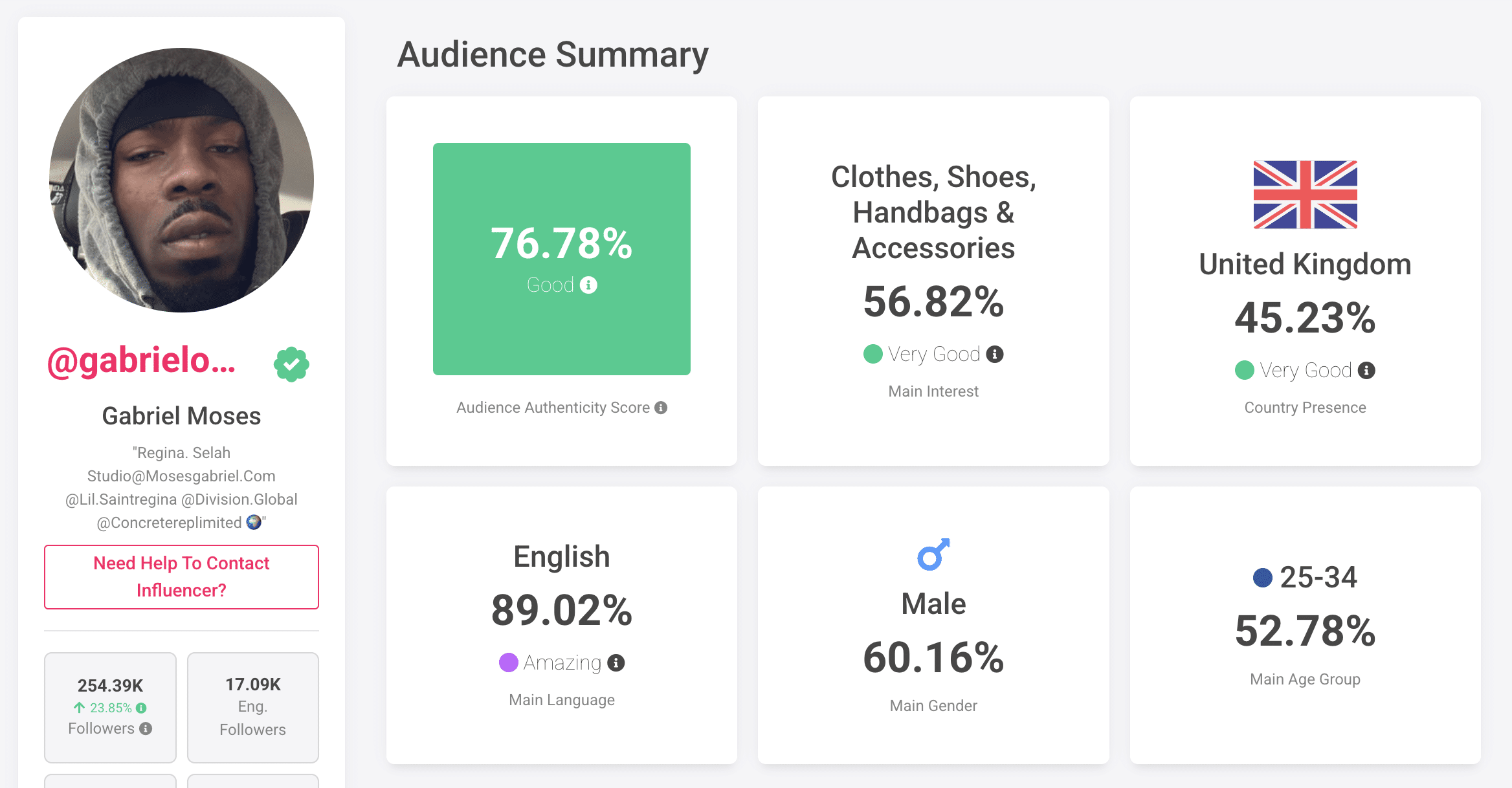The image size is (1512, 788).
Task: Click the info icon next to Amazing
Action: click(616, 662)
